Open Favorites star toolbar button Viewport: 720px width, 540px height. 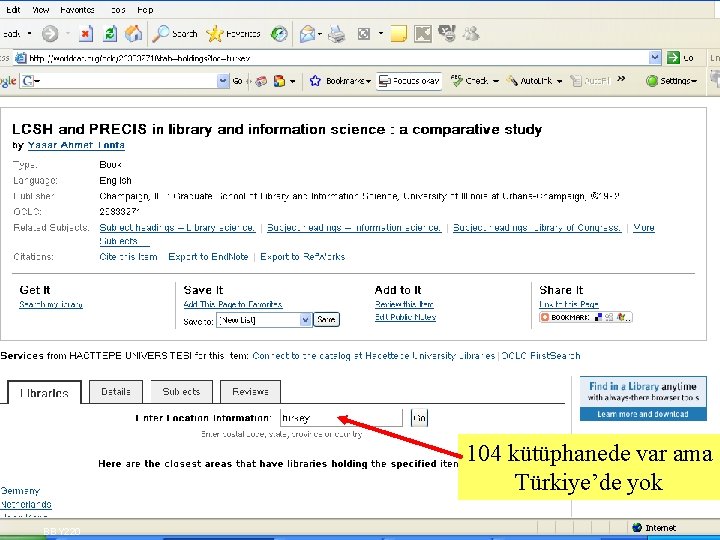pyautogui.click(x=234, y=34)
